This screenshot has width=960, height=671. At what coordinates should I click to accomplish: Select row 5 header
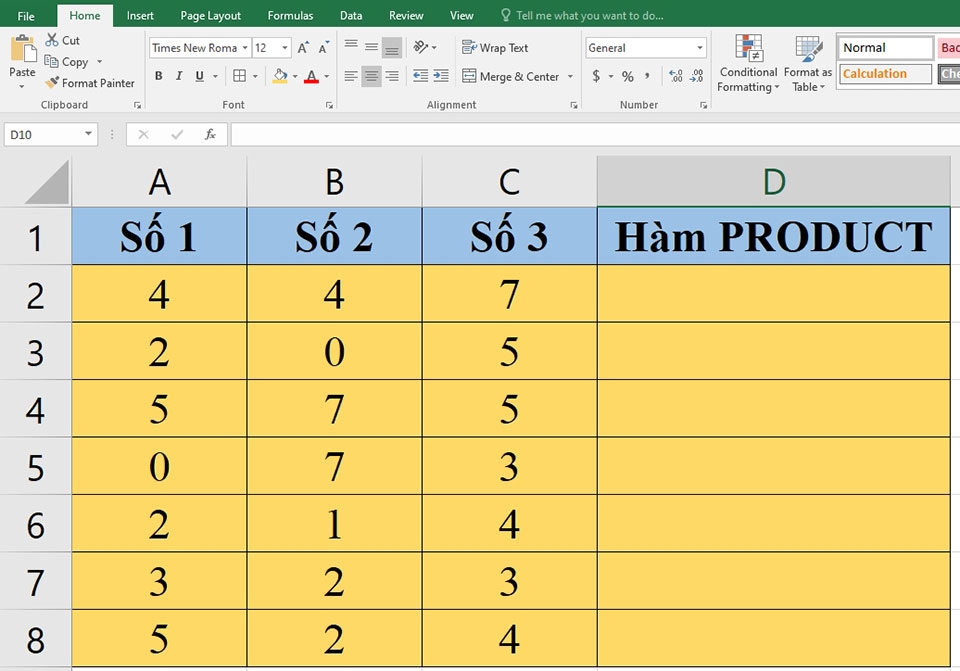pos(36,467)
